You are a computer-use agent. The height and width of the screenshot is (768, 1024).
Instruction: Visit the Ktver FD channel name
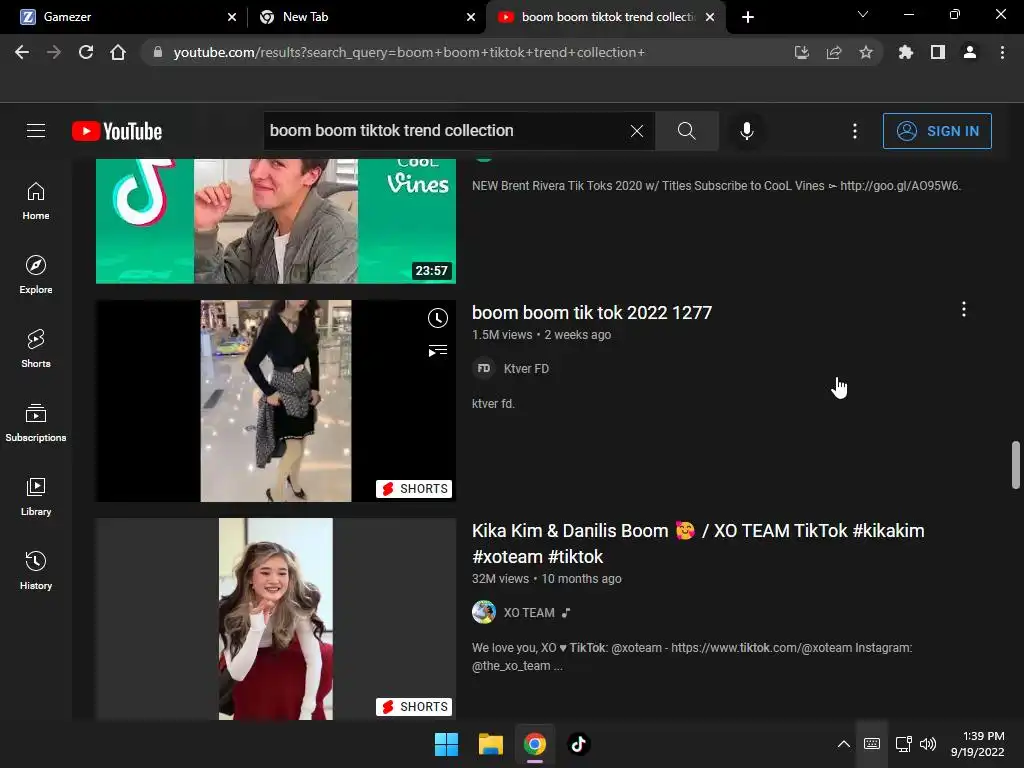(x=526, y=369)
